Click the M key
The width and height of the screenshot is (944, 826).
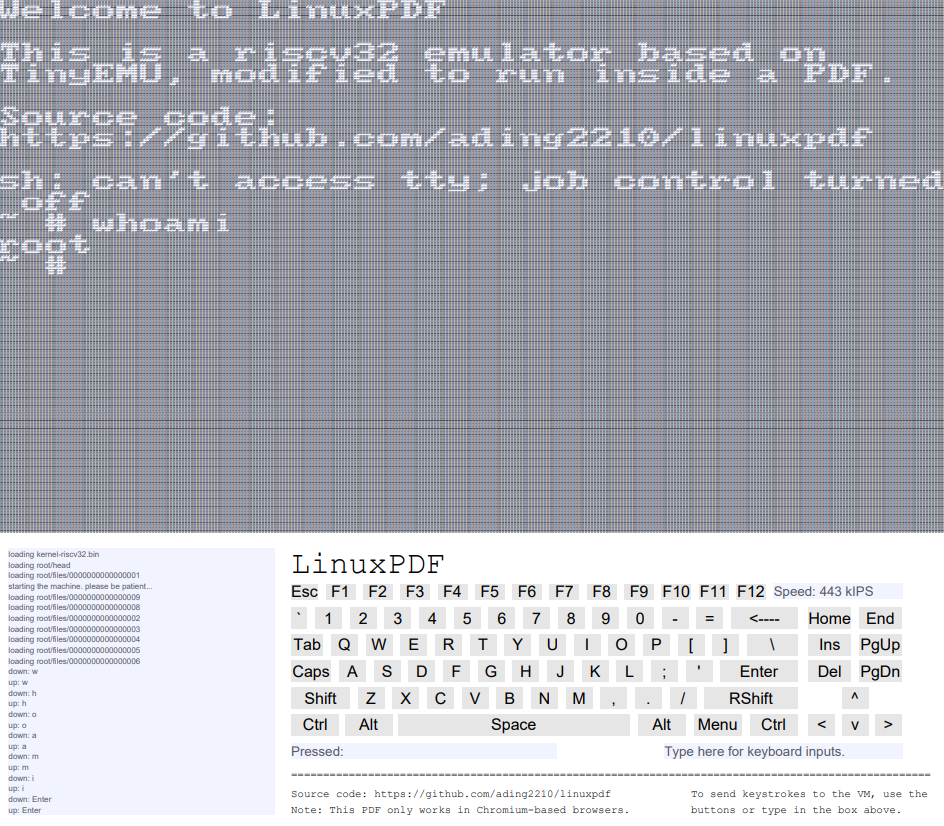(x=579, y=698)
